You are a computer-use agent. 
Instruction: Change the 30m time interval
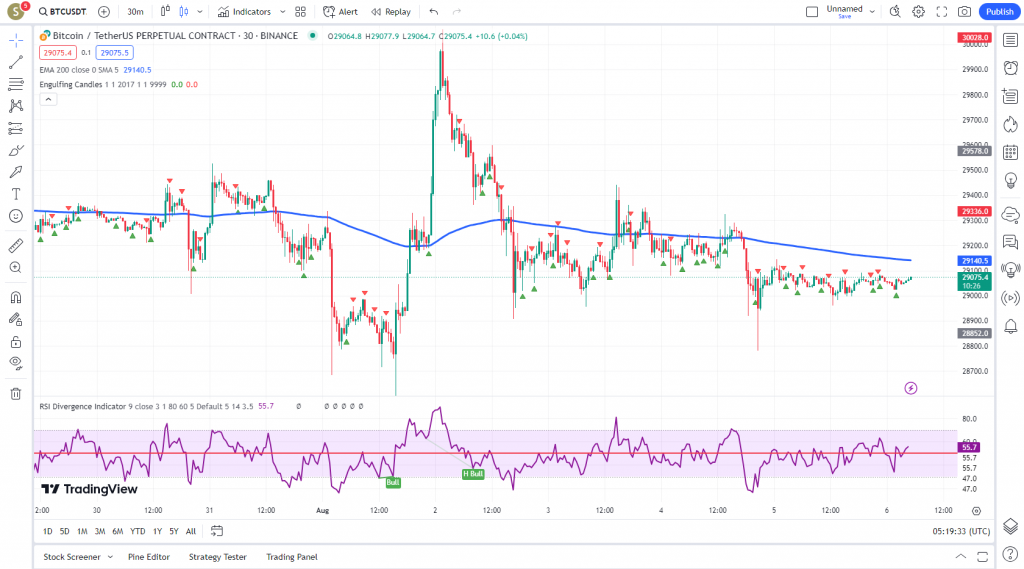(135, 12)
